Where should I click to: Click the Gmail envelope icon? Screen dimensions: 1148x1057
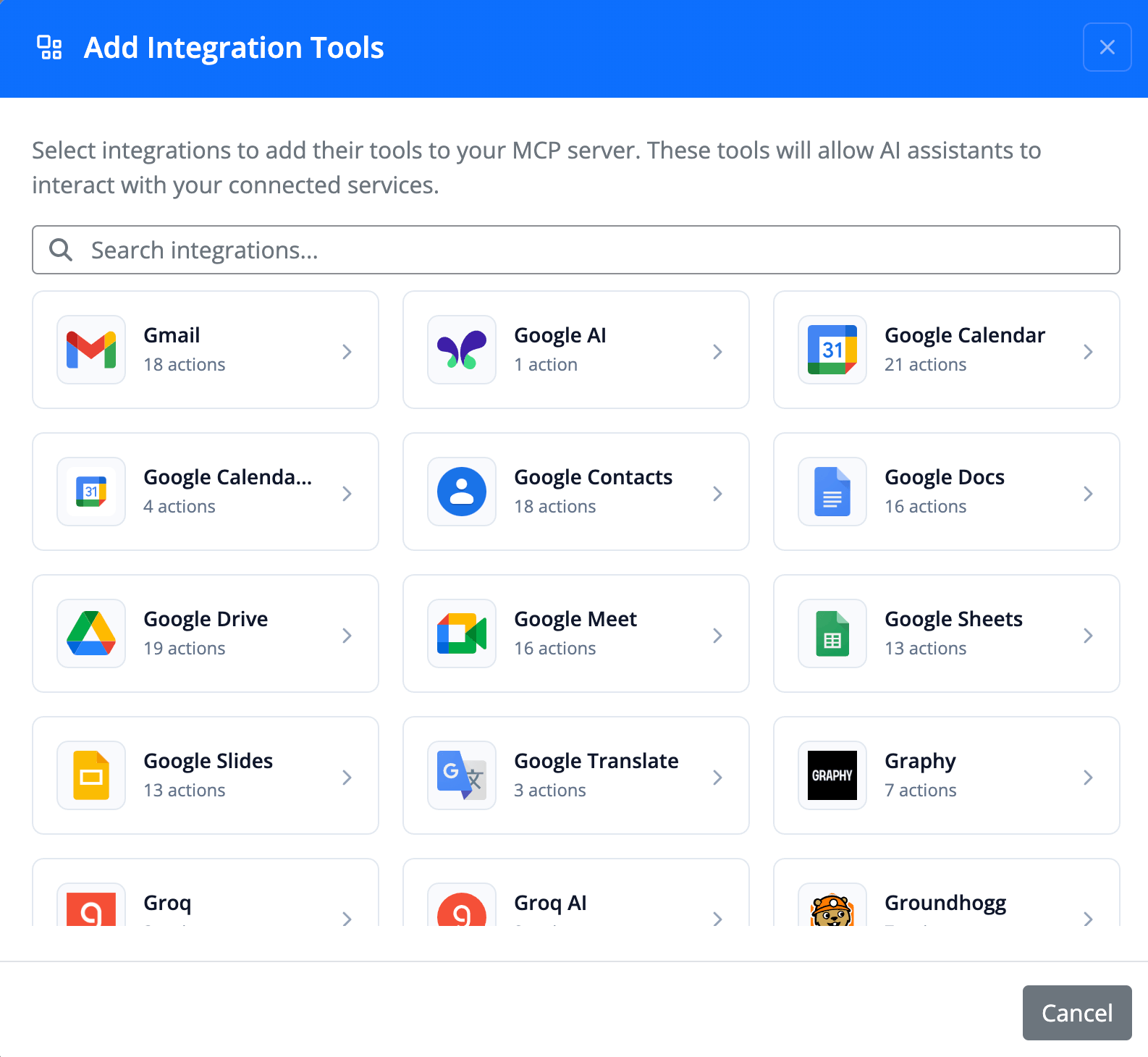click(91, 350)
